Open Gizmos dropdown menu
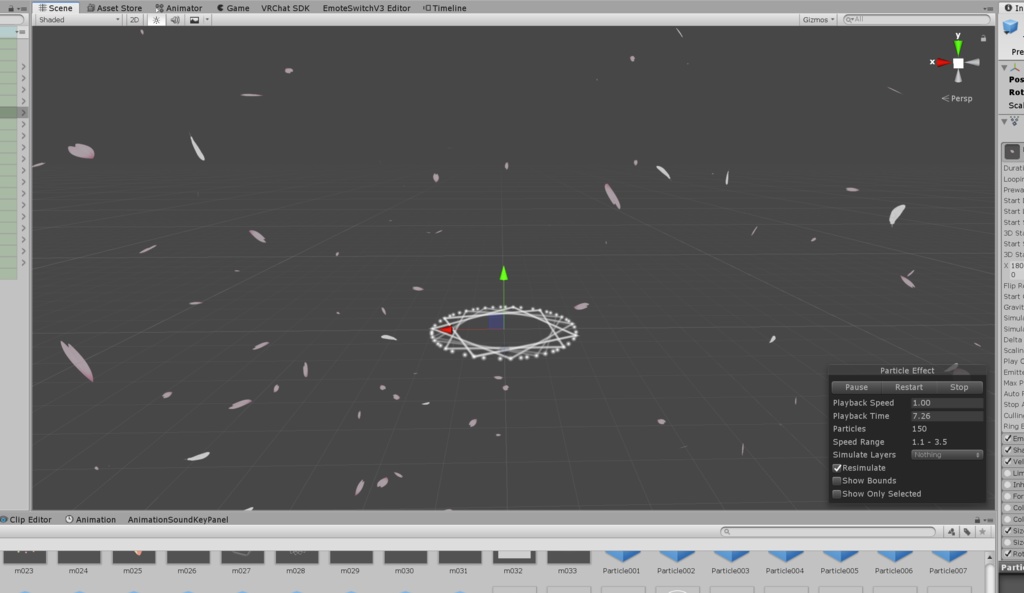1024x593 pixels. (x=818, y=20)
